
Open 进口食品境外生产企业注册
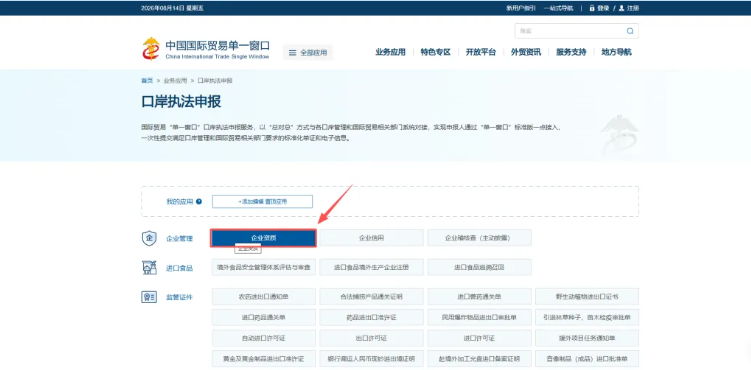(x=372, y=267)
